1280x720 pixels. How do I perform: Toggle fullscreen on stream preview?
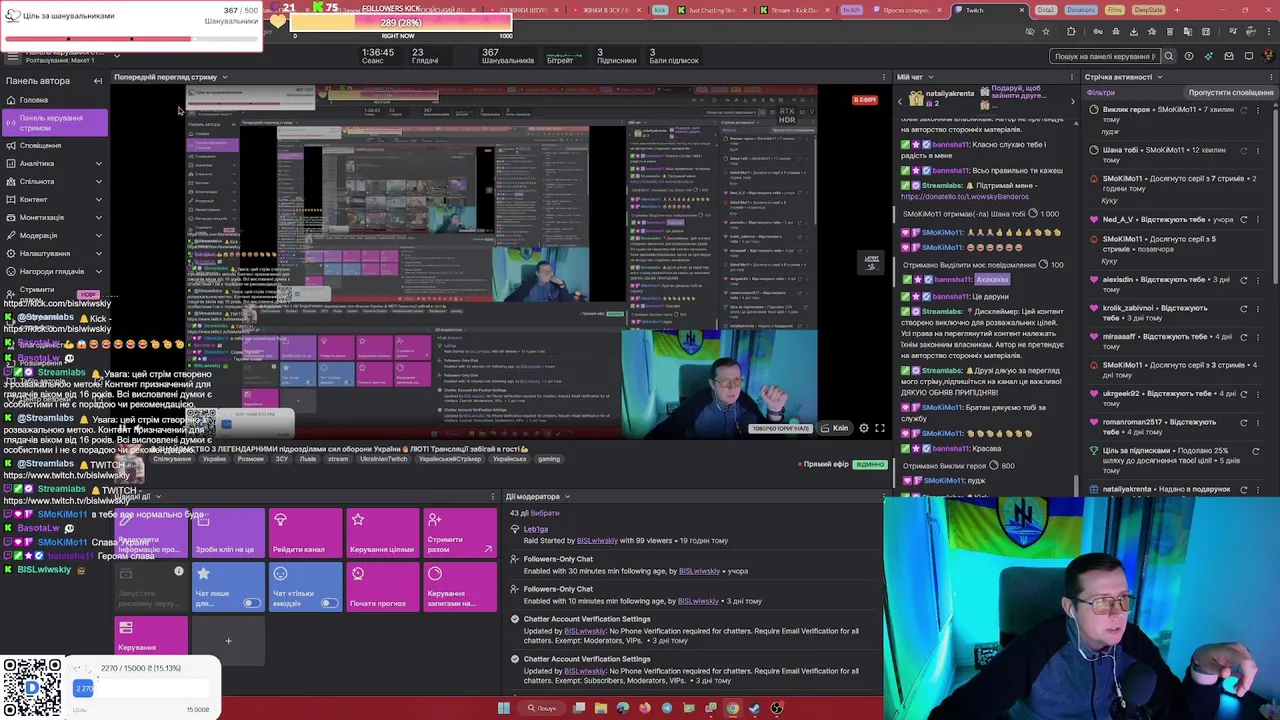880,428
